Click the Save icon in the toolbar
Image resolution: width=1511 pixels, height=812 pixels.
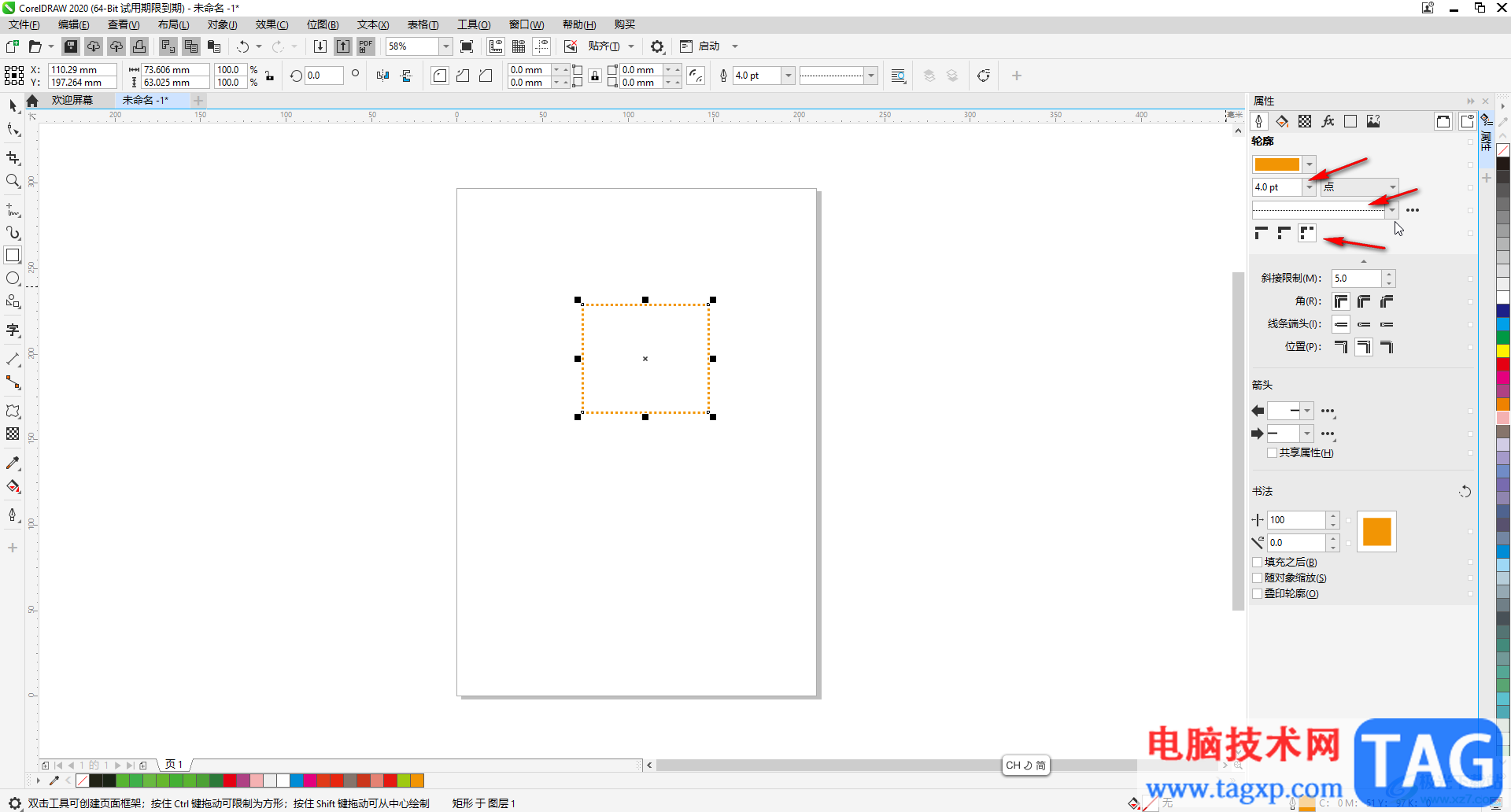coord(71,46)
